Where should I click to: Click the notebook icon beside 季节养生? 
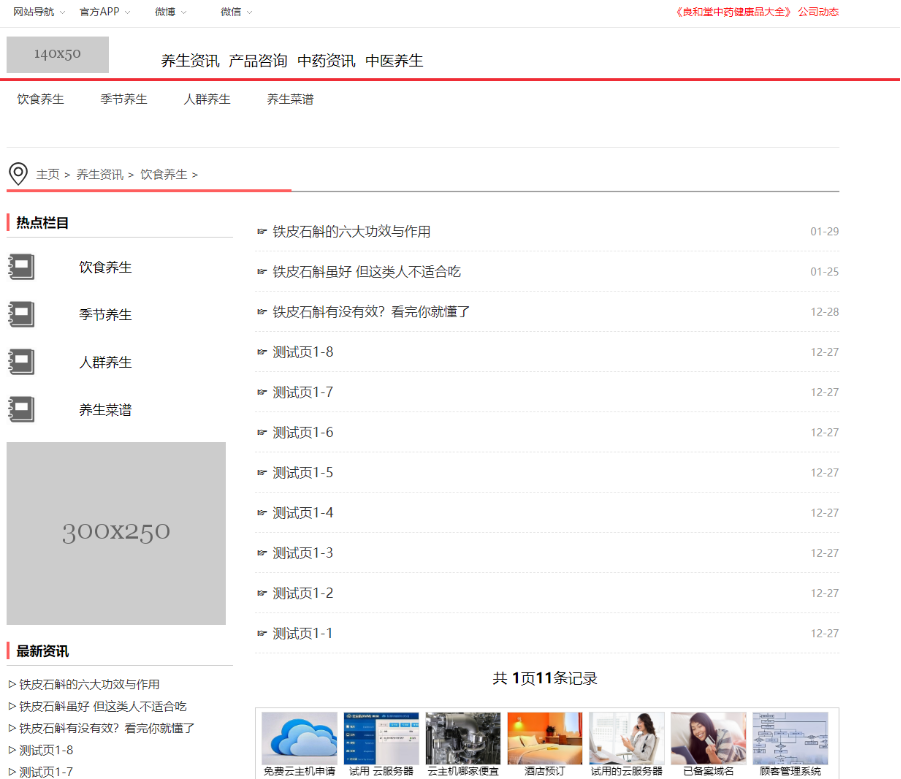(x=21, y=314)
